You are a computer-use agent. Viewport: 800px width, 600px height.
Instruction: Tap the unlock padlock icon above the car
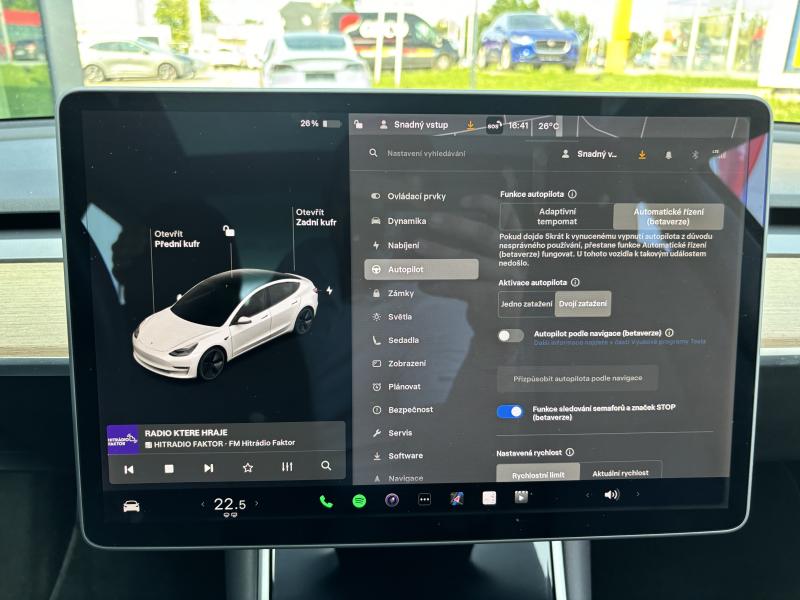coord(229,231)
